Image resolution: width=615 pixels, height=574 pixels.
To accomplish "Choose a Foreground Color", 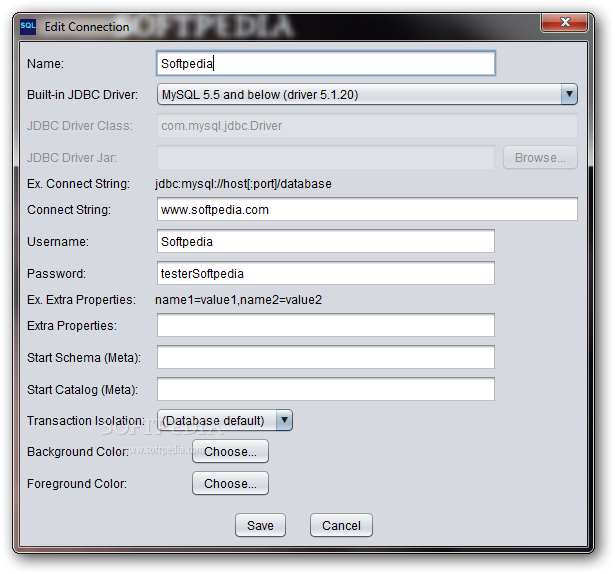I will click(x=230, y=483).
